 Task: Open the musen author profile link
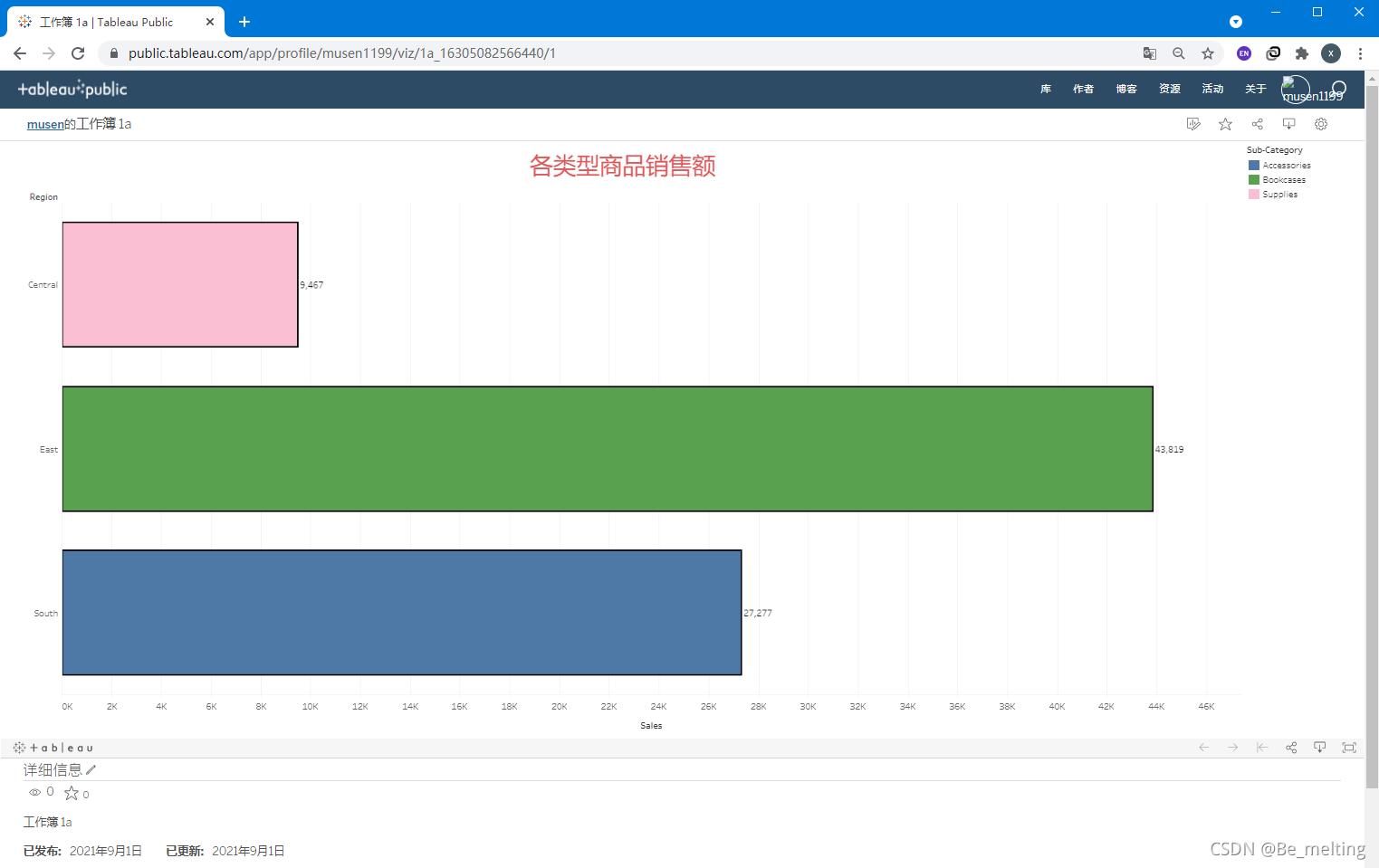pyautogui.click(x=45, y=124)
